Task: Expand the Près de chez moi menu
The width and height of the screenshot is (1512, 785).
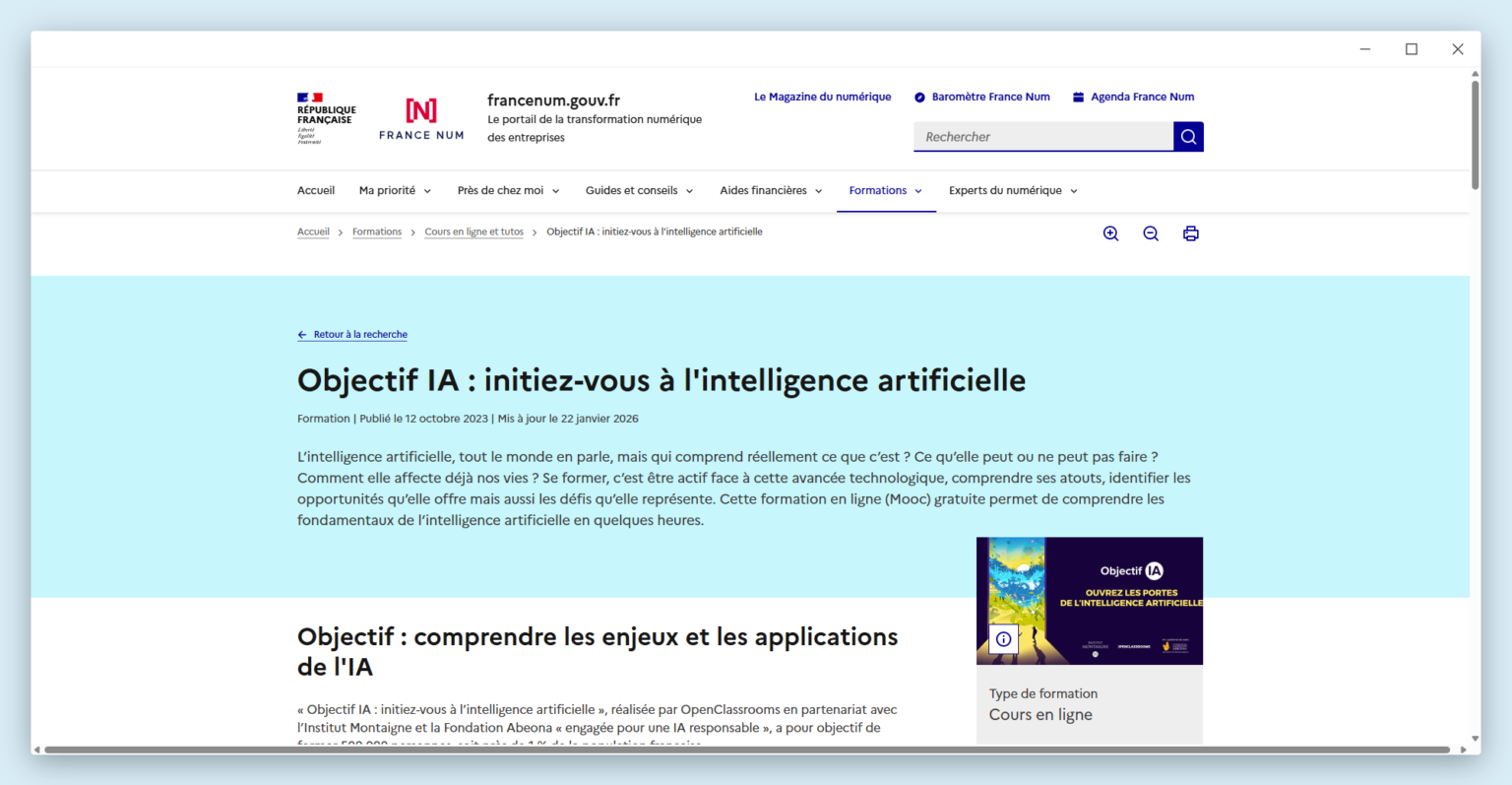Action: click(x=508, y=191)
